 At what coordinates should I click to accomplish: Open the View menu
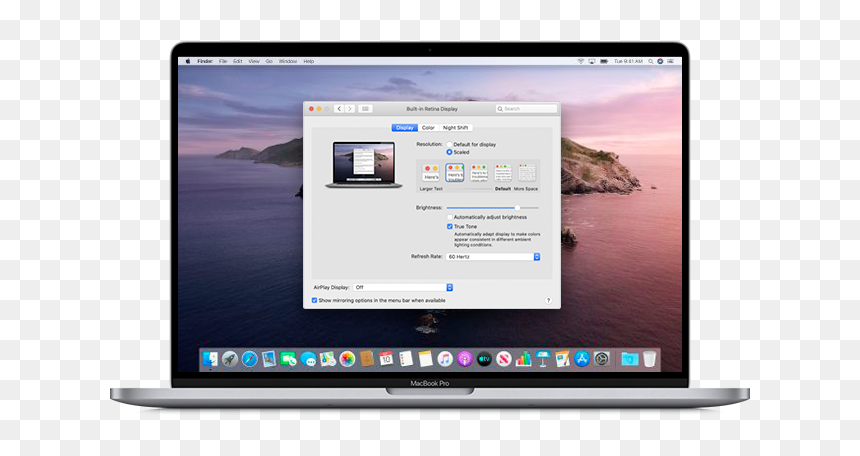click(254, 61)
